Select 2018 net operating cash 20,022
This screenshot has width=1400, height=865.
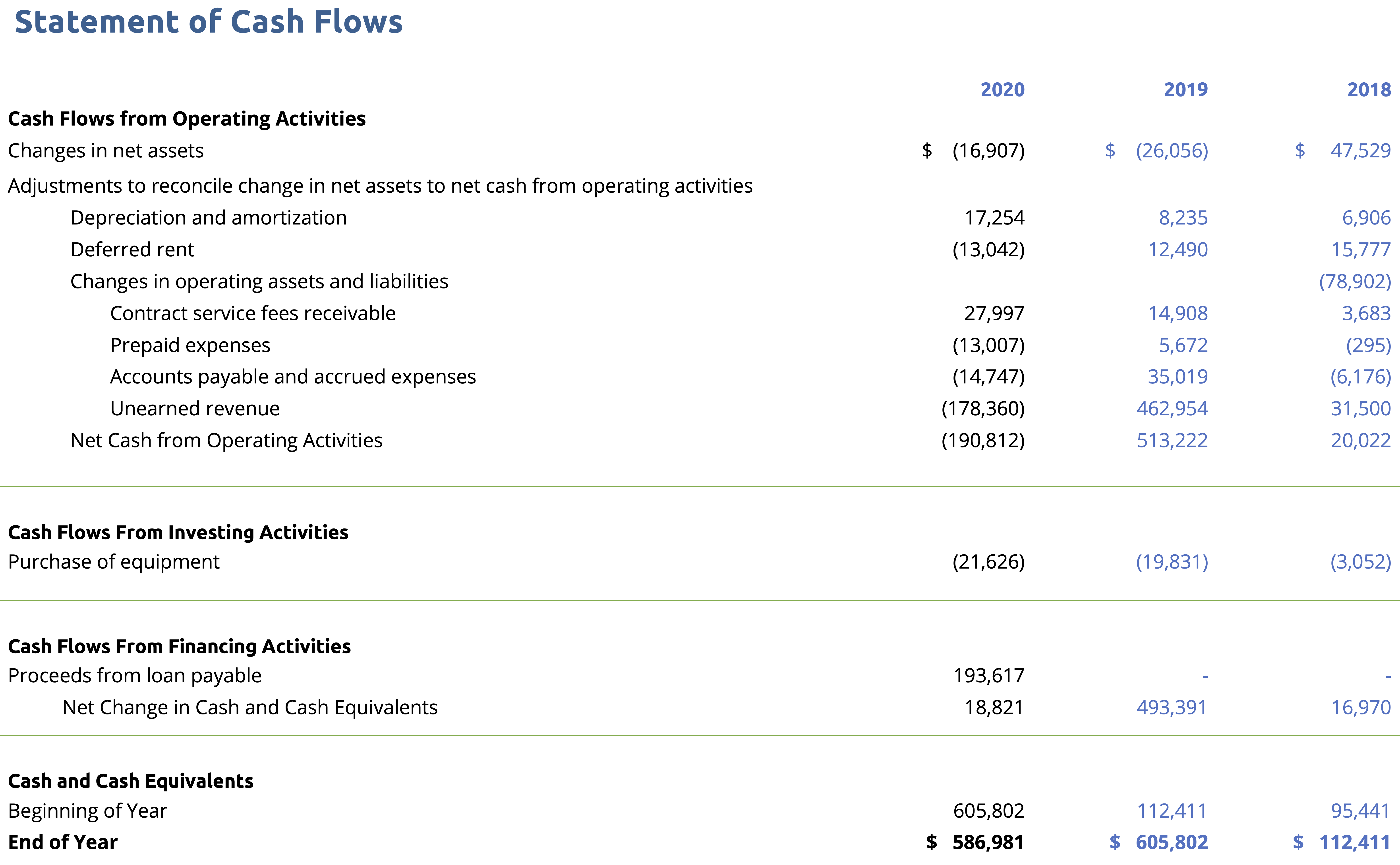[1361, 441]
